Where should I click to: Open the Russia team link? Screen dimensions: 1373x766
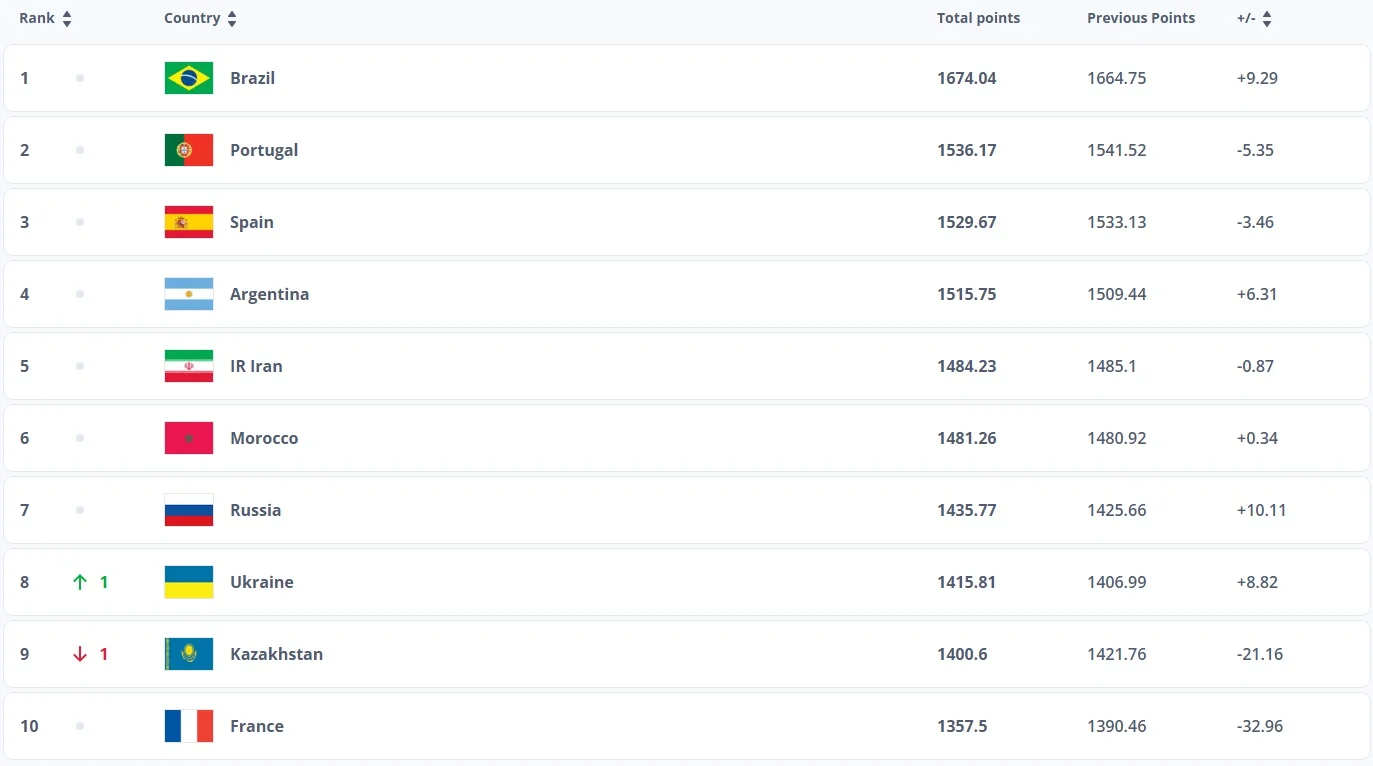[255, 510]
